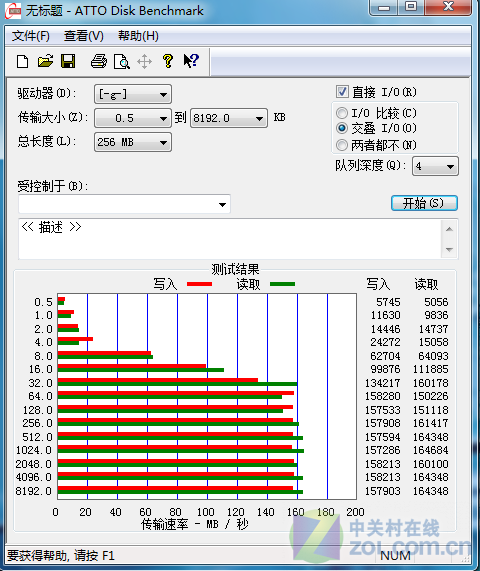Click the red 写入 legend swatch

coord(199,284)
